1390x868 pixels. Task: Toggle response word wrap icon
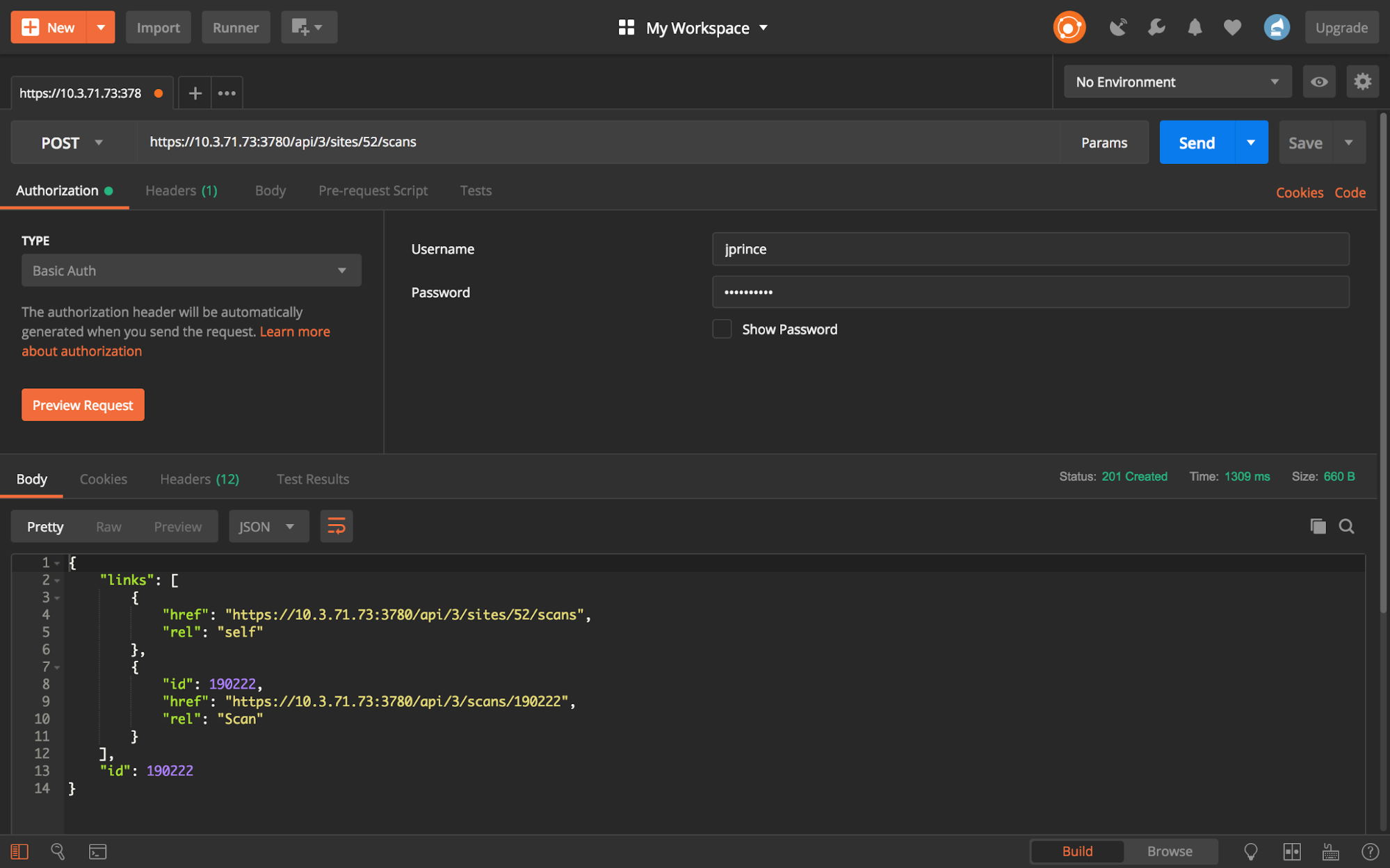click(x=336, y=526)
